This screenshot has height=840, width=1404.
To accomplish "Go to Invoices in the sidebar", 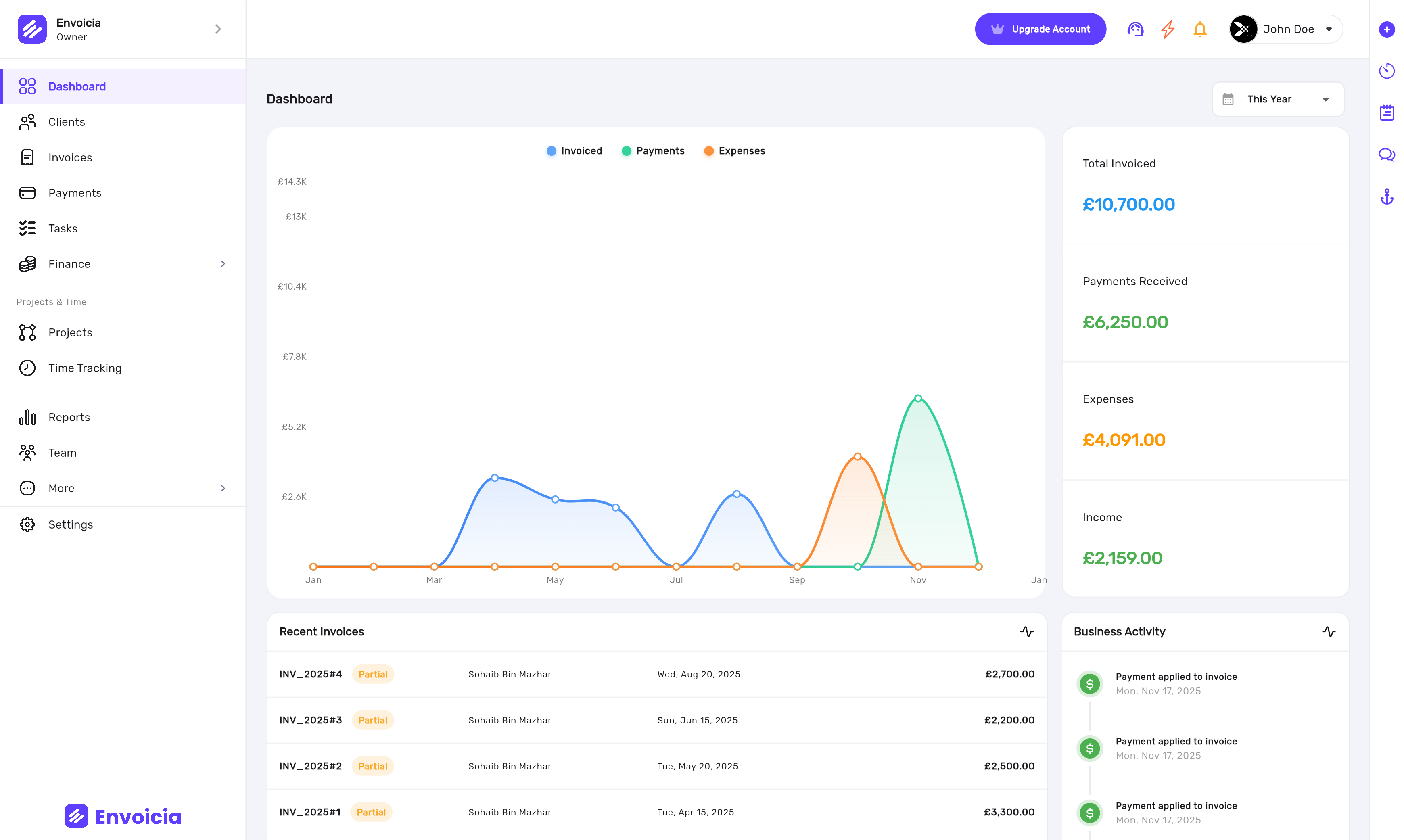I will [70, 157].
